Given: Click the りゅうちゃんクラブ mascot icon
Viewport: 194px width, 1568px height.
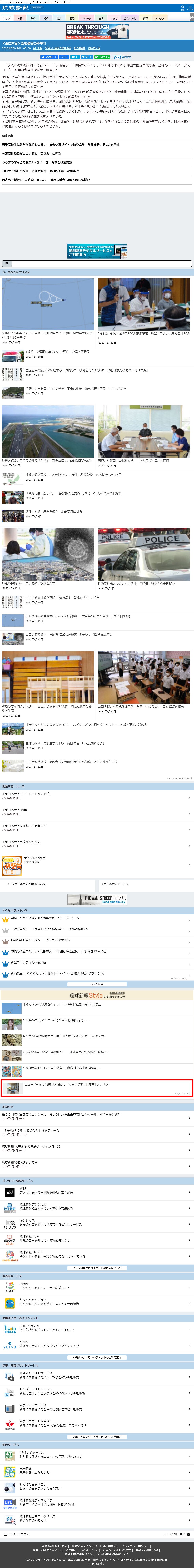Looking at the screenshot, I should (x=9, y=1303).
